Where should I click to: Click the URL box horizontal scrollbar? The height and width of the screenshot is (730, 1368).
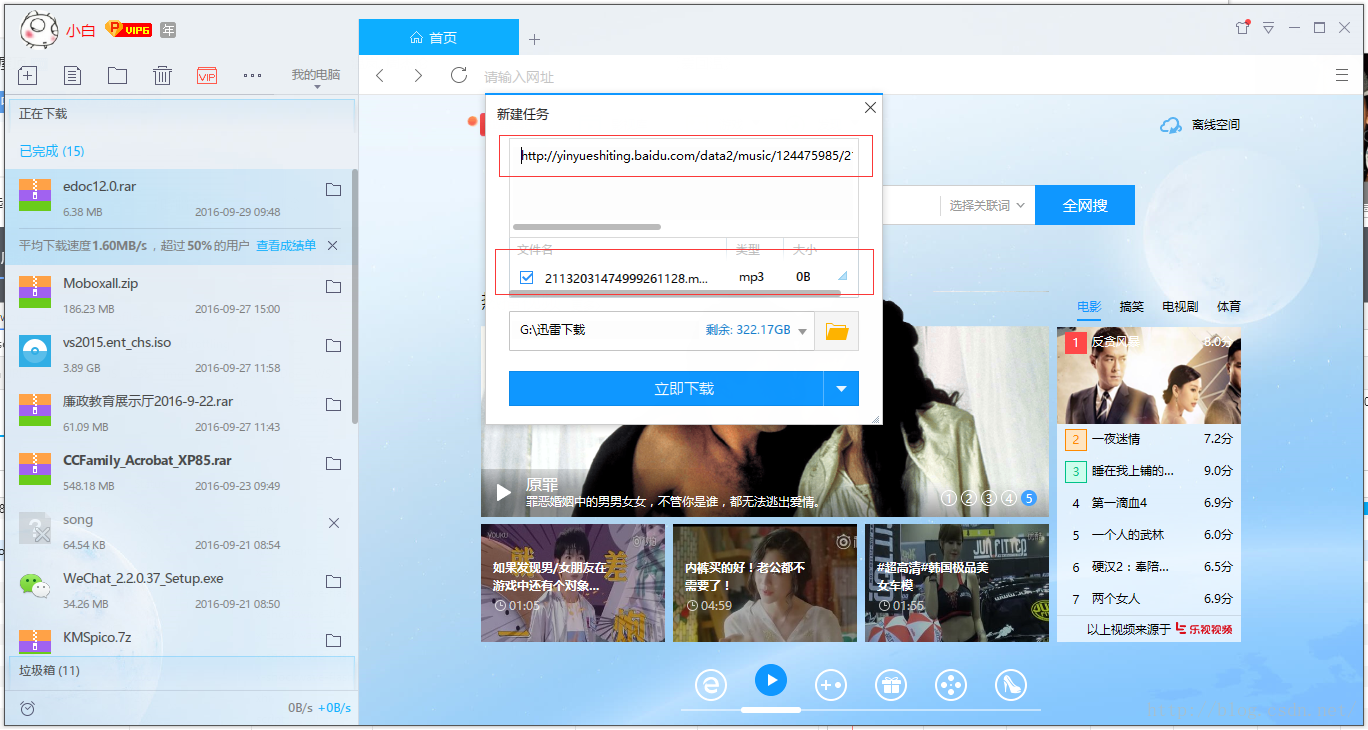587,228
